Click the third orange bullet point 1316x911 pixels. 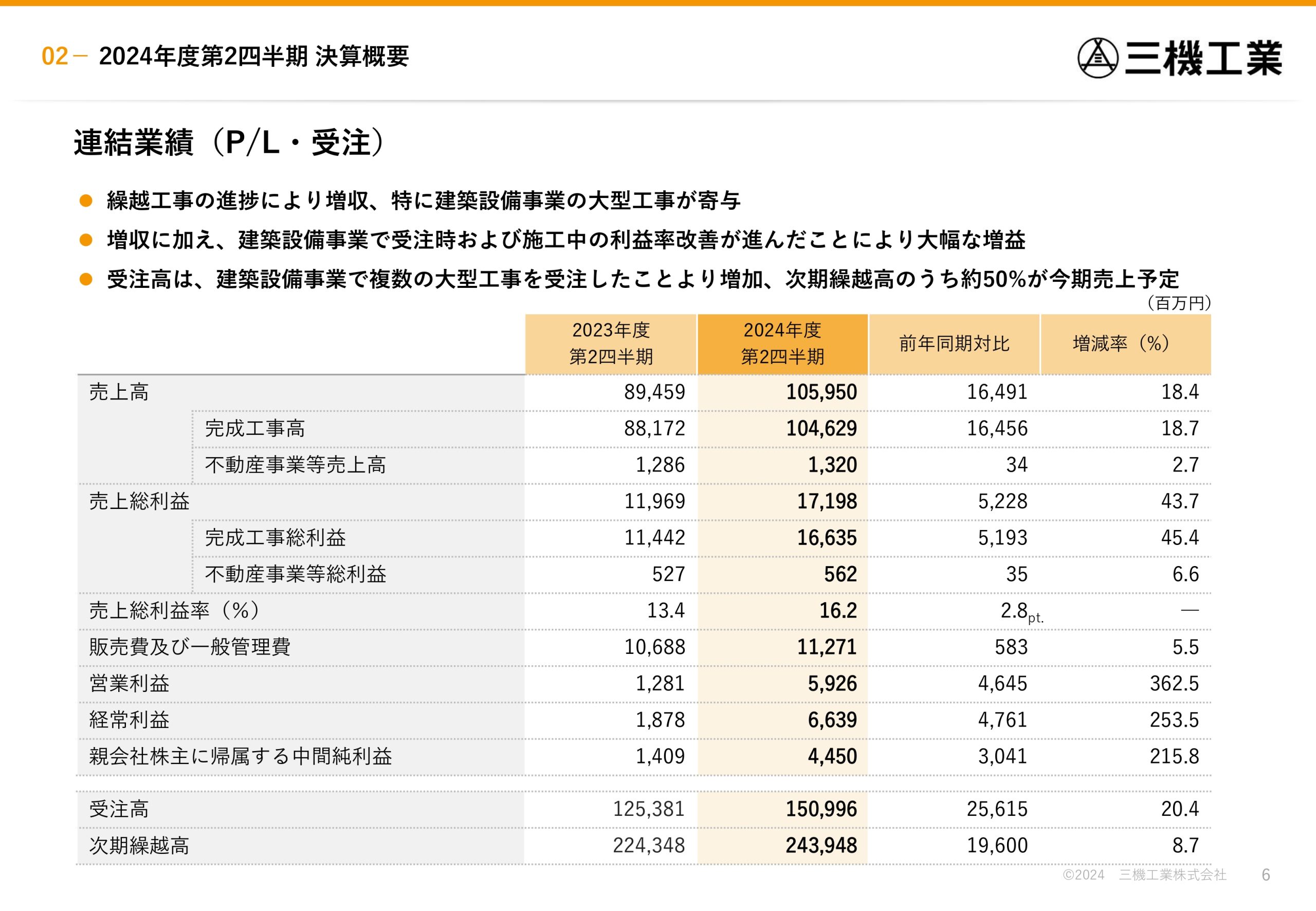coord(86,279)
